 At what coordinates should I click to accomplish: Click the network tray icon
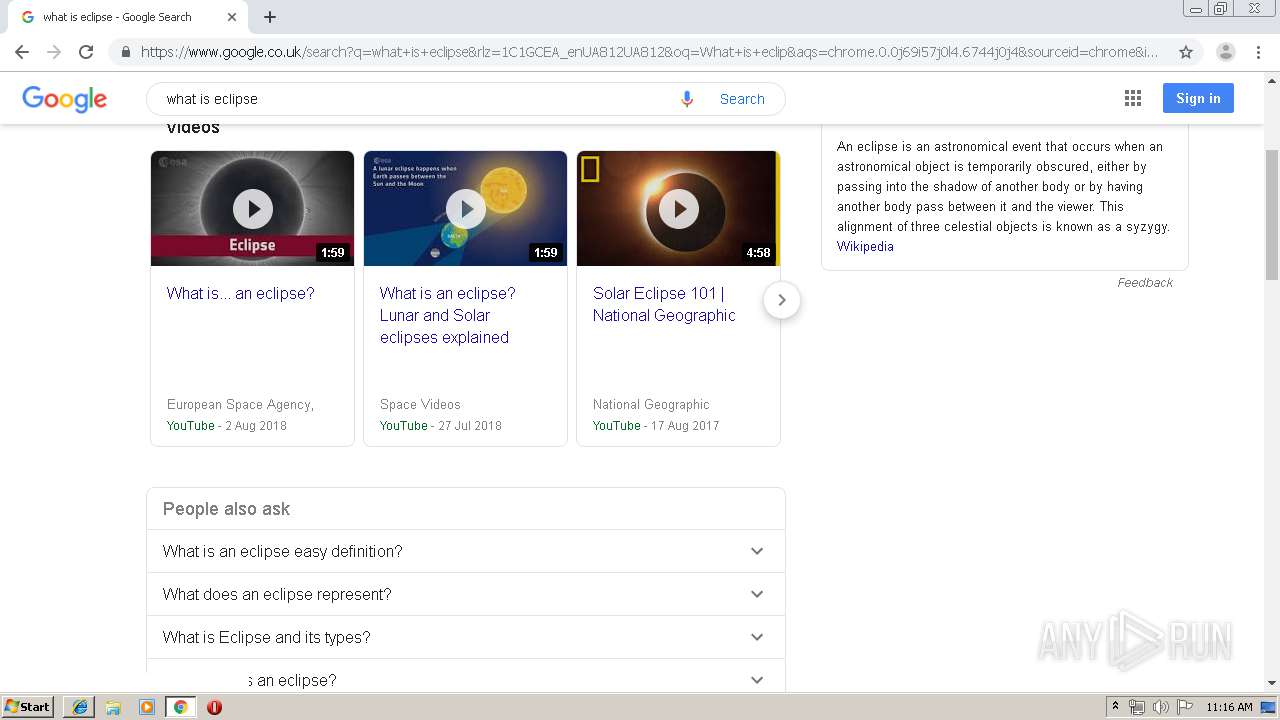pos(1137,707)
